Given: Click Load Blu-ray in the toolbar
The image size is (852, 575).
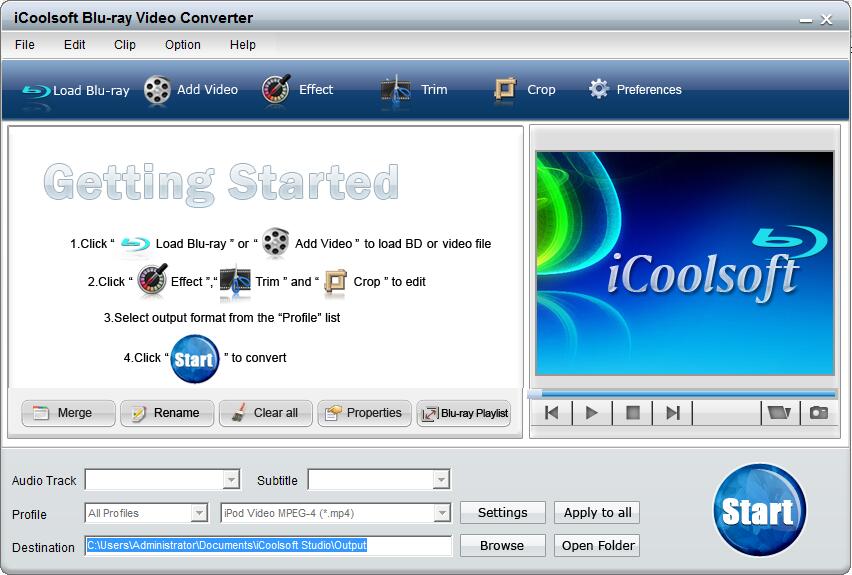Looking at the screenshot, I should point(76,90).
